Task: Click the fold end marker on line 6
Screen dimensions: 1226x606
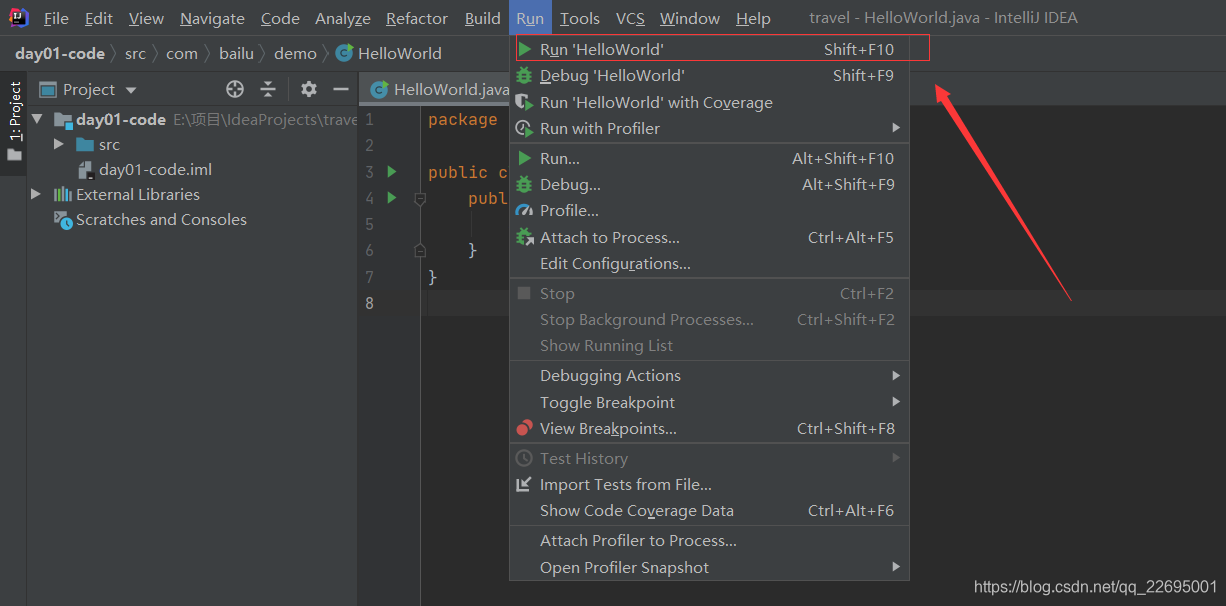Action: click(x=420, y=250)
